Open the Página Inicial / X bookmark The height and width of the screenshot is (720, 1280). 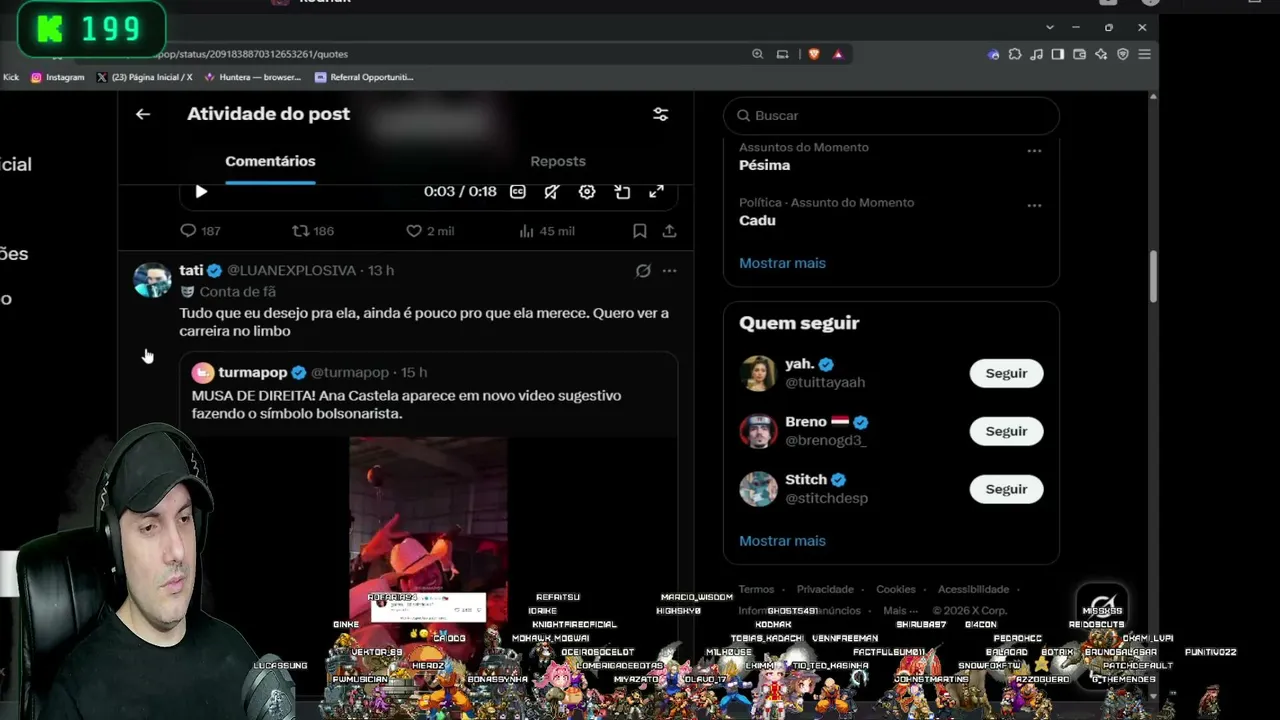[x=144, y=77]
